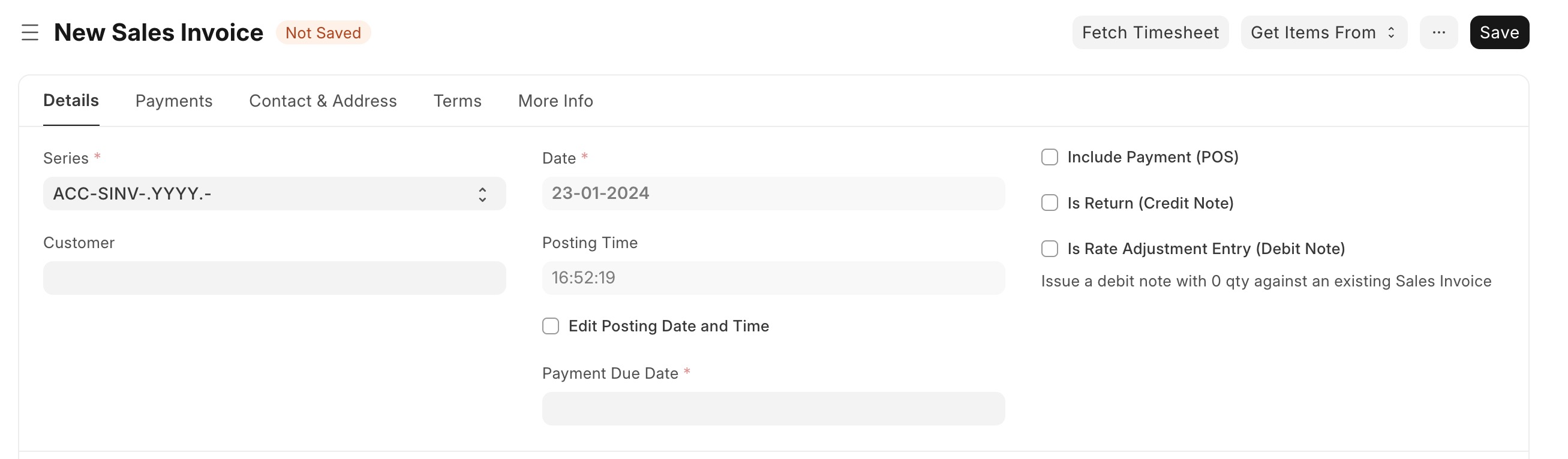Click the Posting Time field
Viewport: 1568px width, 459px height.
(x=773, y=278)
